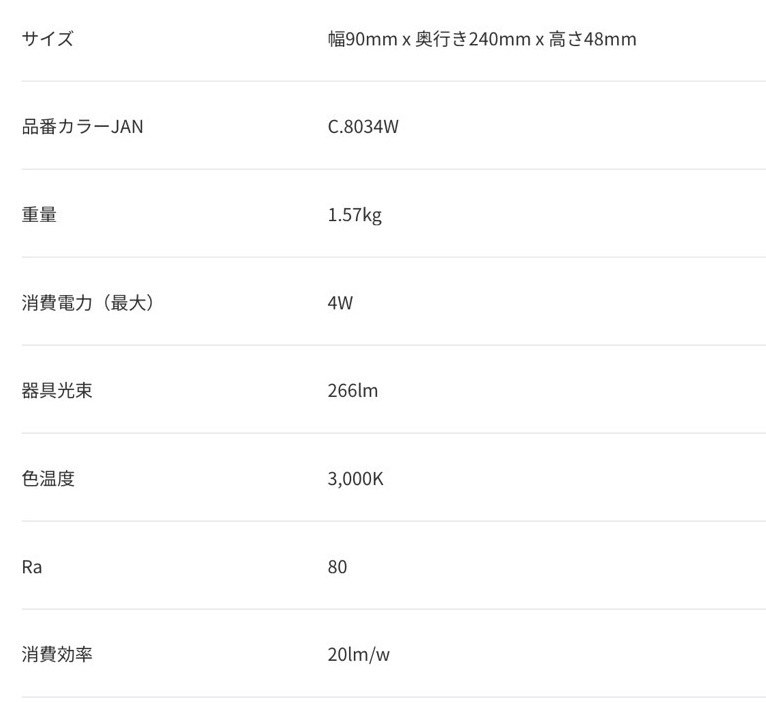This screenshot has width=766, height=702.
Task: Select the 消費電力（最大） label
Action: (87, 303)
